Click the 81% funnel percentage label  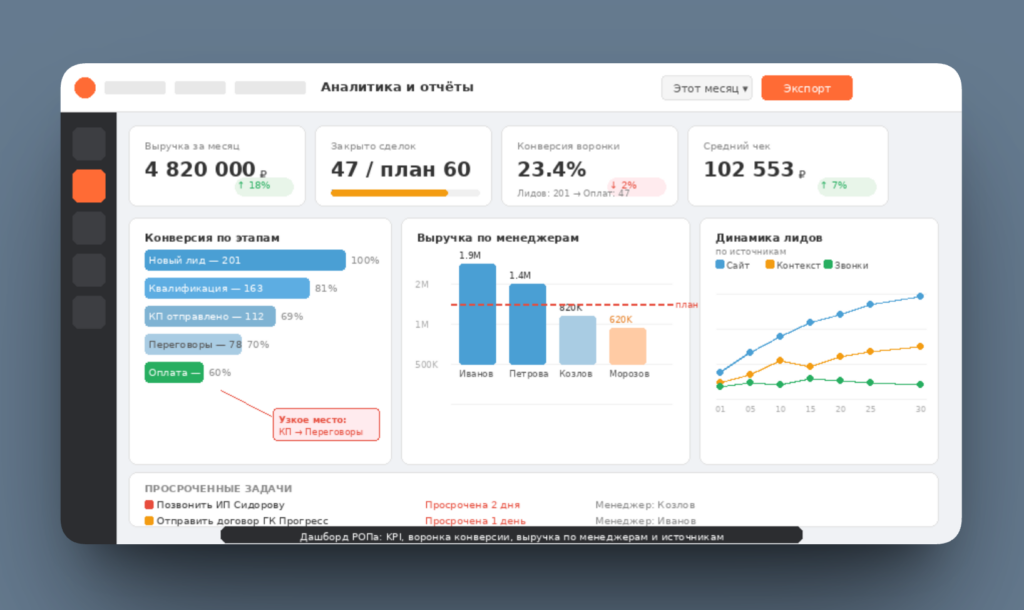(x=326, y=289)
